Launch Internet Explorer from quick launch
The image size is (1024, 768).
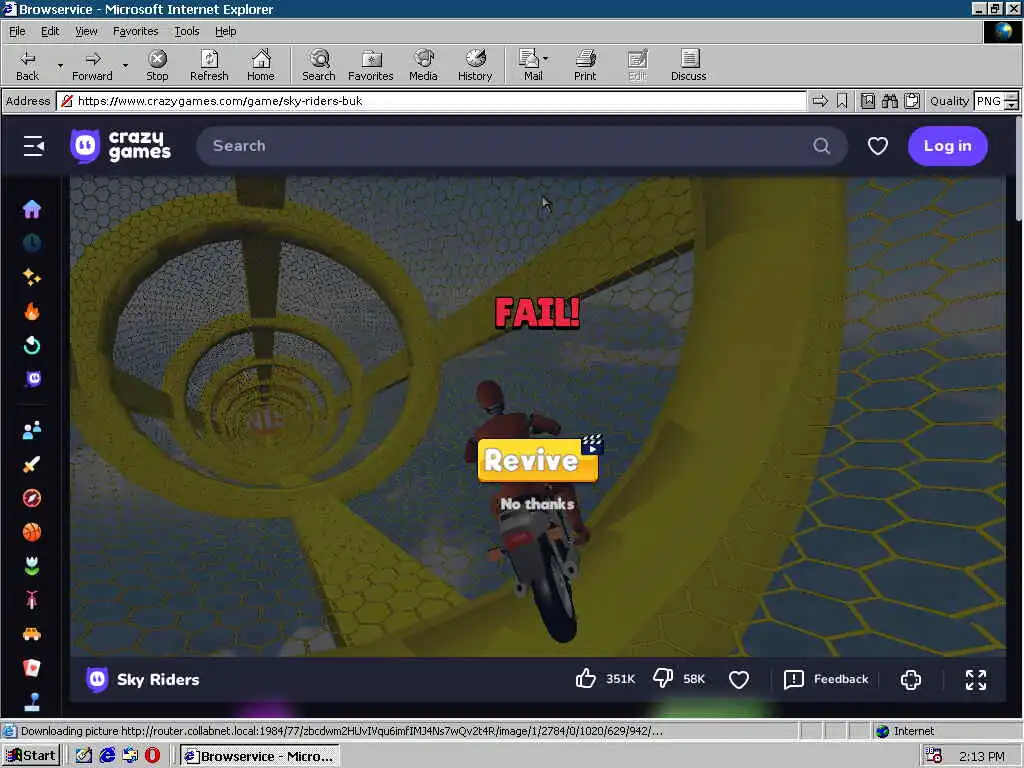coord(107,756)
